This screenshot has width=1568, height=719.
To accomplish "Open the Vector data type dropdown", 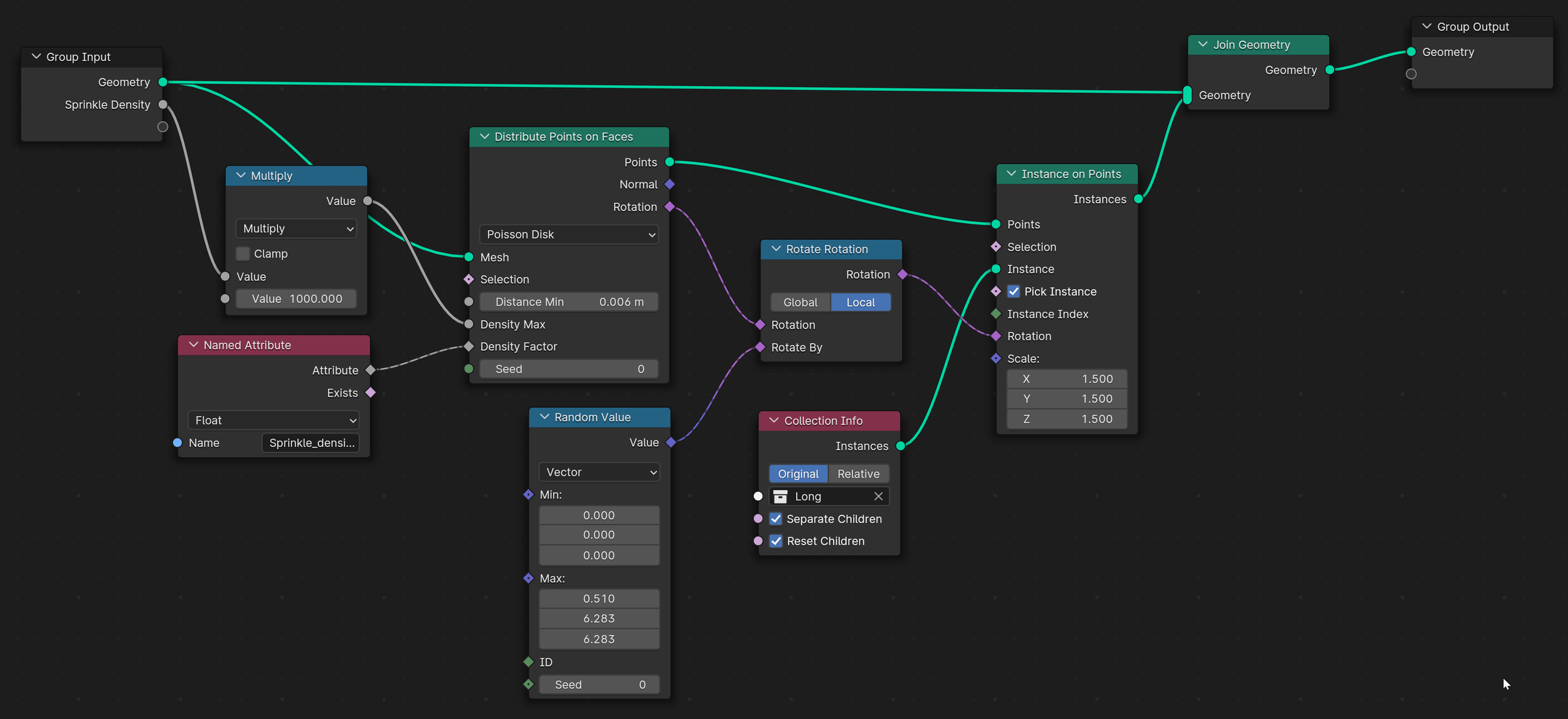I will pyautogui.click(x=599, y=472).
